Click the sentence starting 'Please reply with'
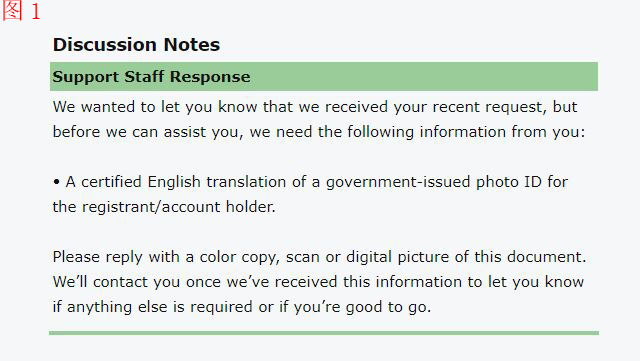This screenshot has height=361, width=640. [319, 257]
